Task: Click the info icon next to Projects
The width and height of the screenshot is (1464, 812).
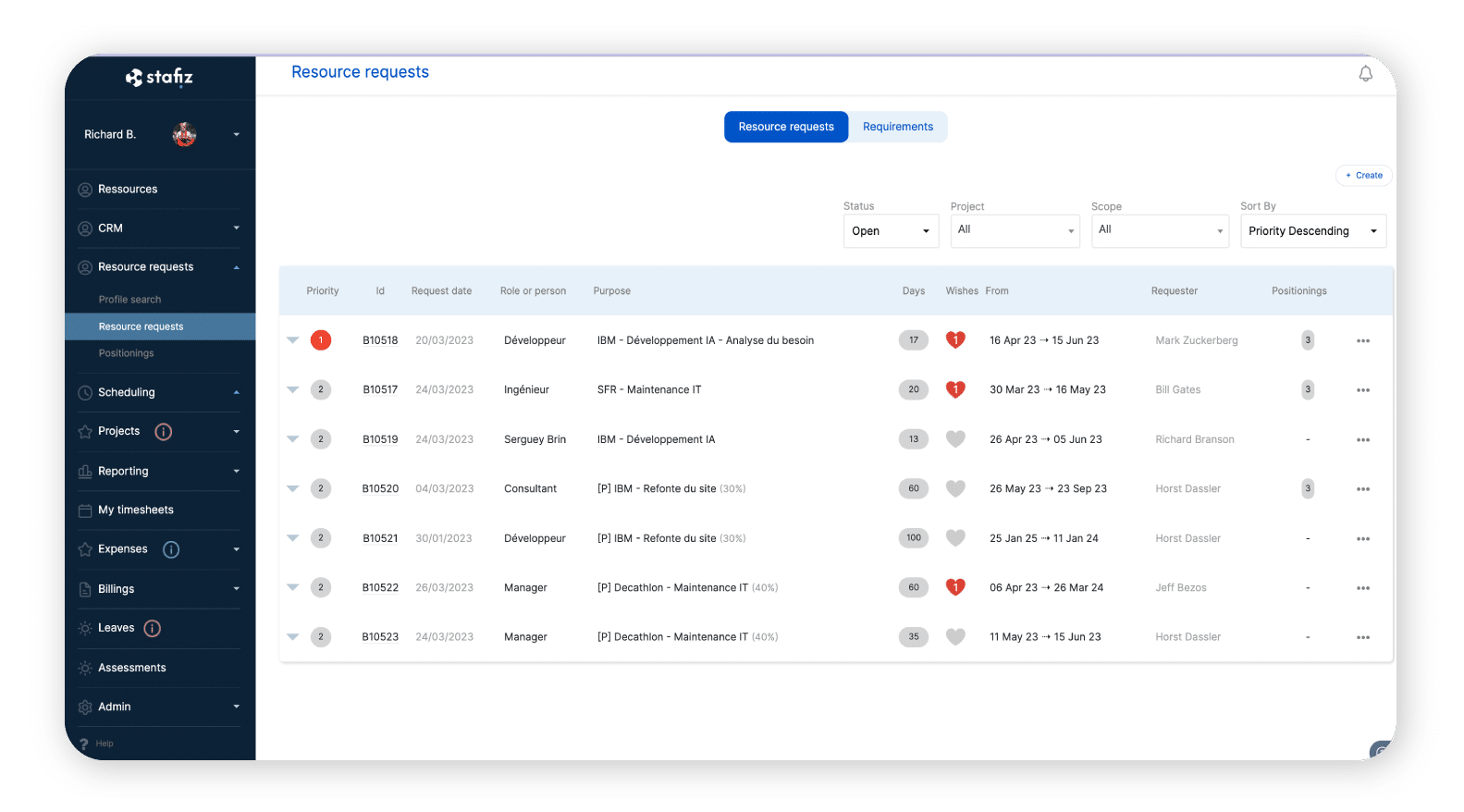Action: [164, 432]
